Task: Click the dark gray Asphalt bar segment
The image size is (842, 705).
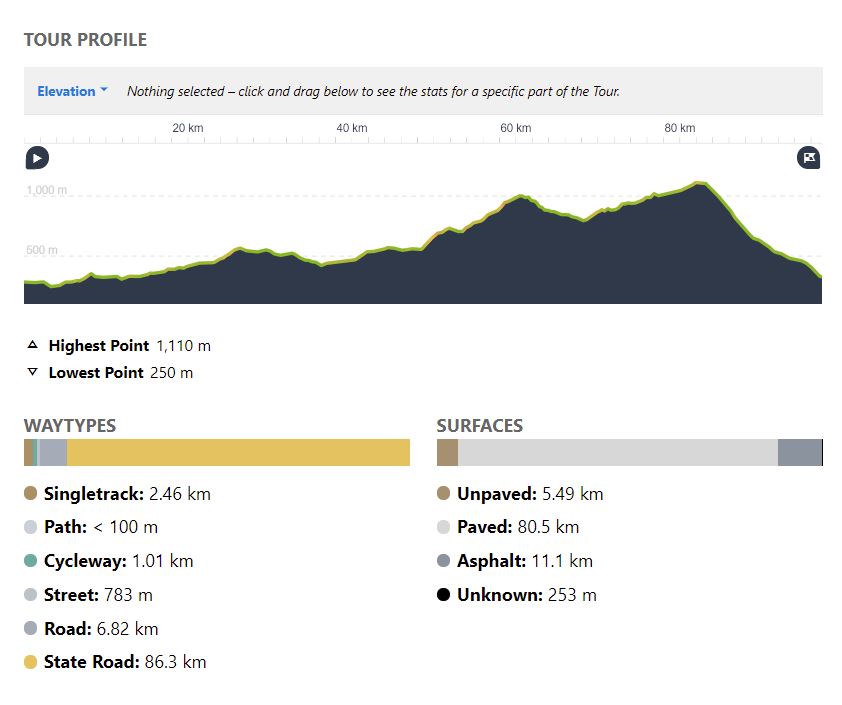Action: [799, 452]
